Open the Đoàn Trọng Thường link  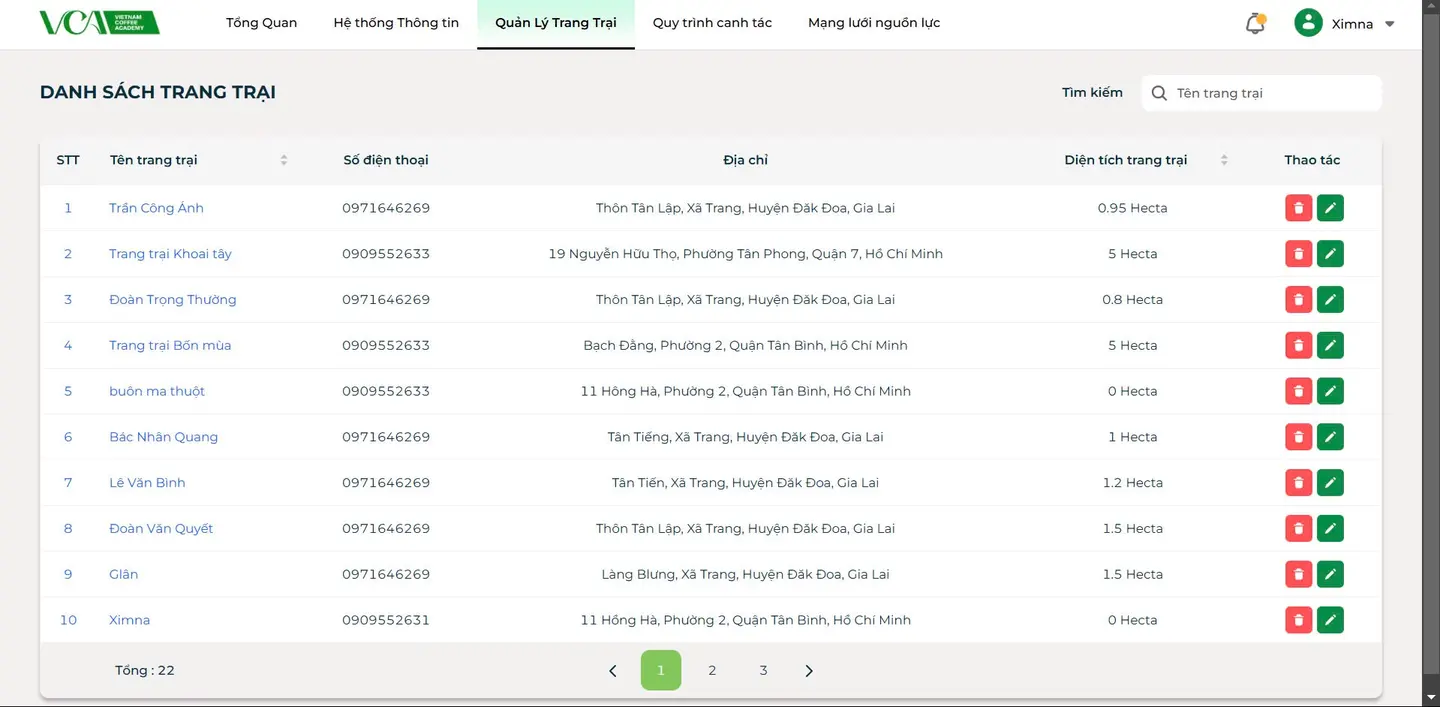click(x=173, y=300)
